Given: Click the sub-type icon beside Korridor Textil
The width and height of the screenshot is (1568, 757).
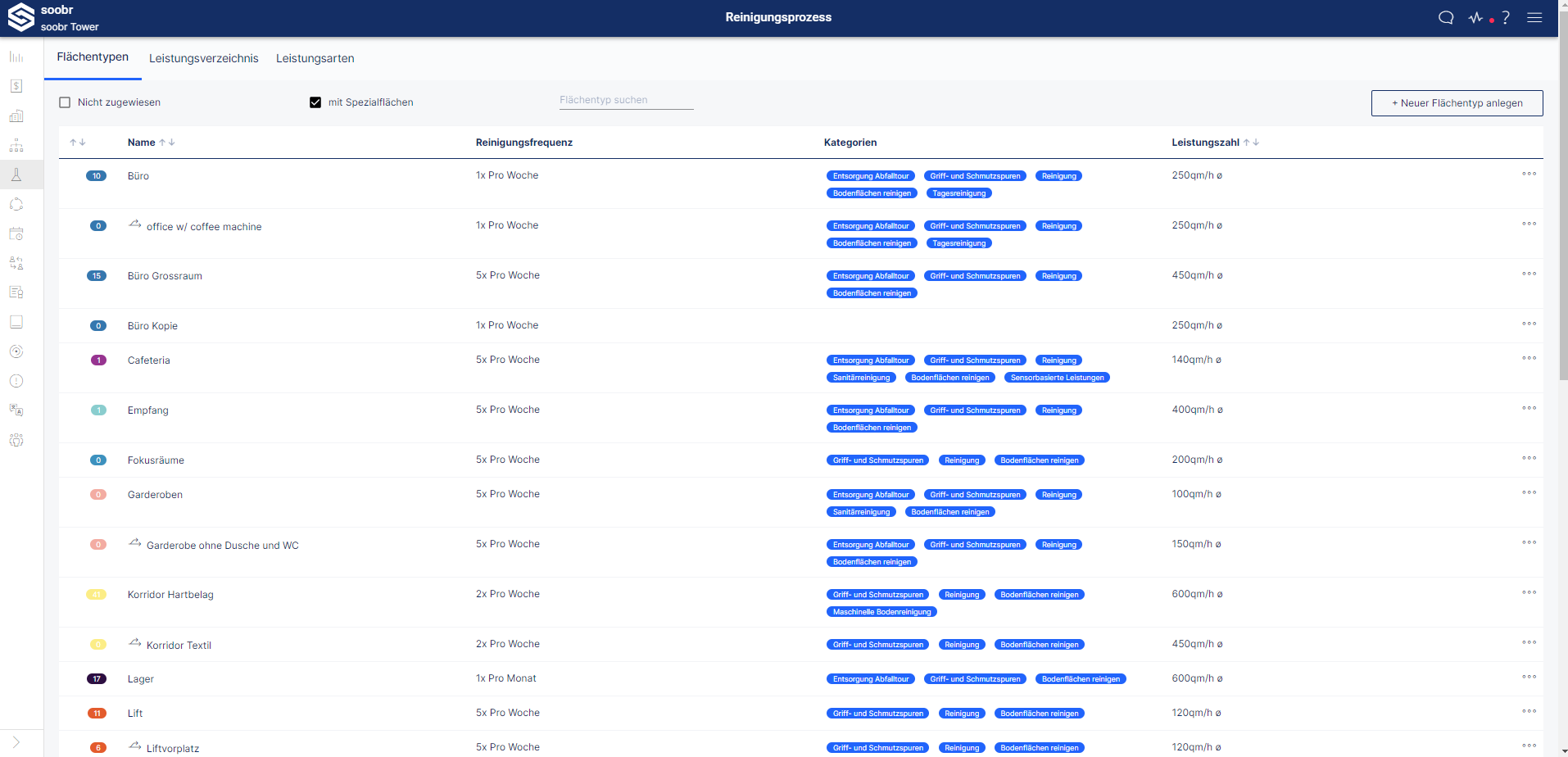Looking at the screenshot, I should point(135,643).
